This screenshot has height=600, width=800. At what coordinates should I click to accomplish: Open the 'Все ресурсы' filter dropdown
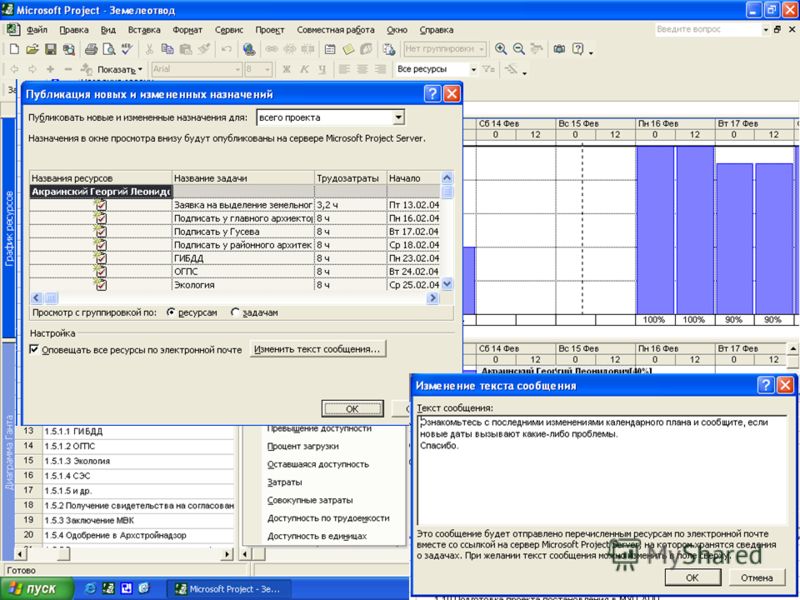(473, 69)
